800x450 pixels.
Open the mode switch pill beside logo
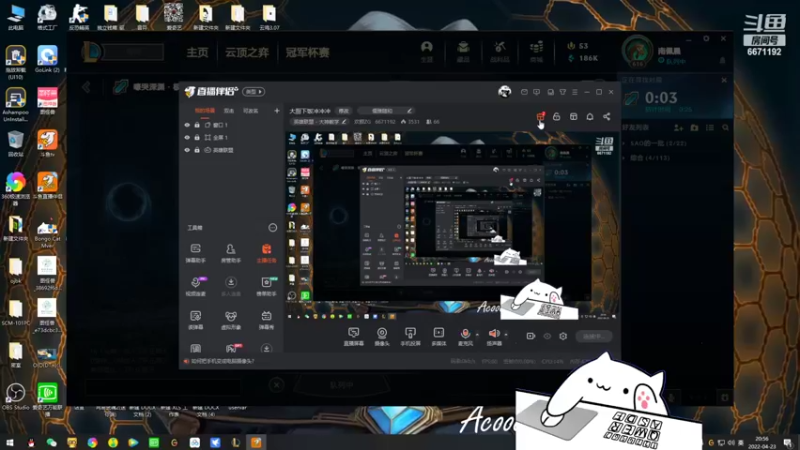pyautogui.click(x=254, y=92)
